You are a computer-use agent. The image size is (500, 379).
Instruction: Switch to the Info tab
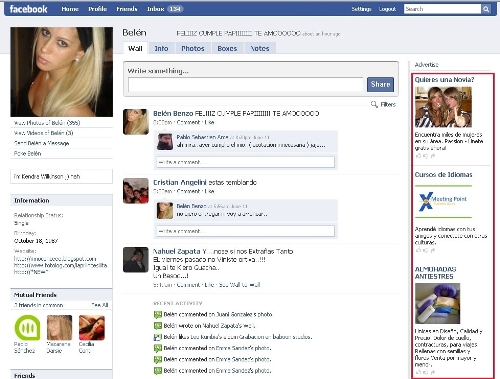click(161, 49)
